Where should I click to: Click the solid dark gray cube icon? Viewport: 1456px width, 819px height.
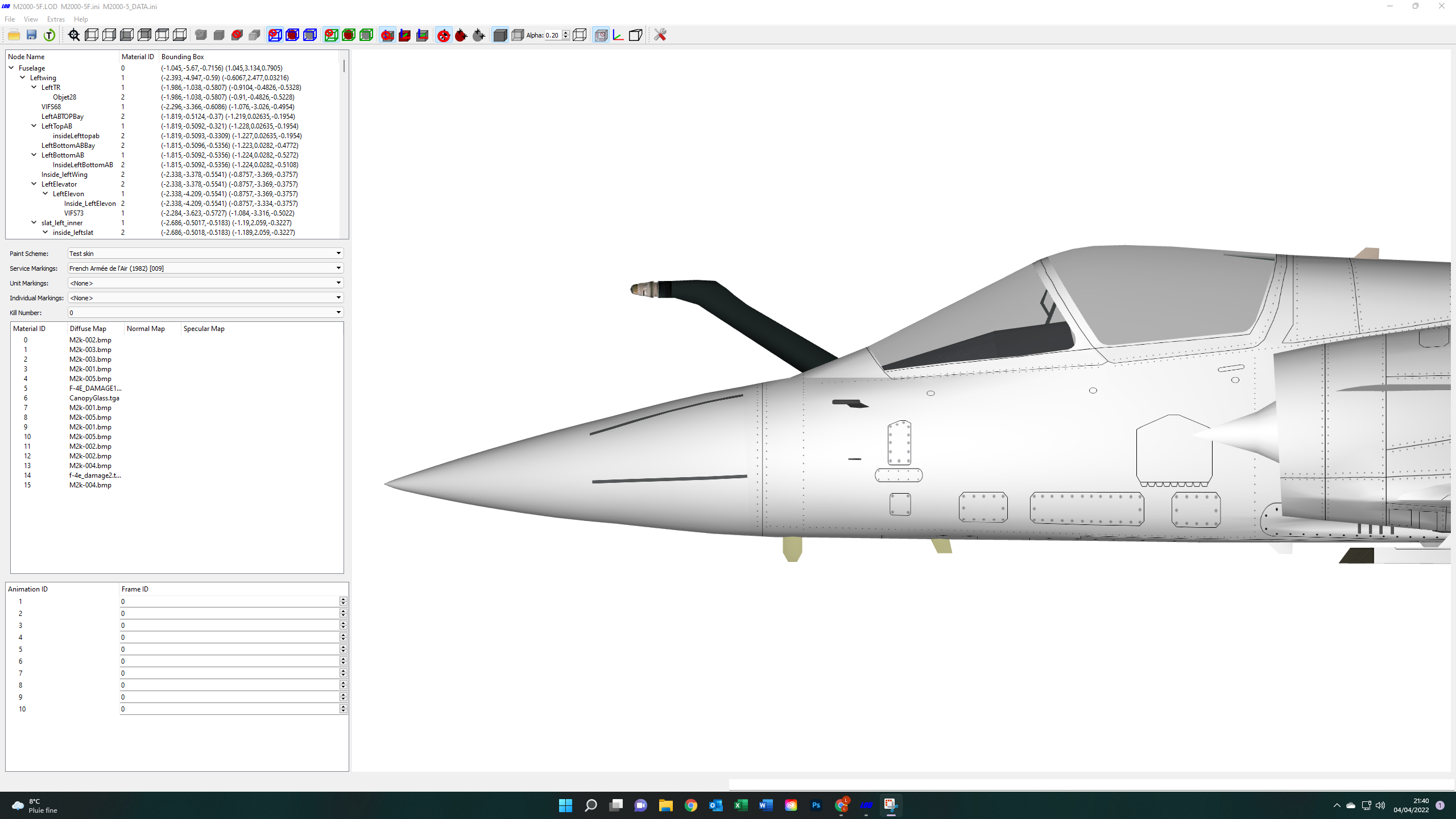pos(500,35)
